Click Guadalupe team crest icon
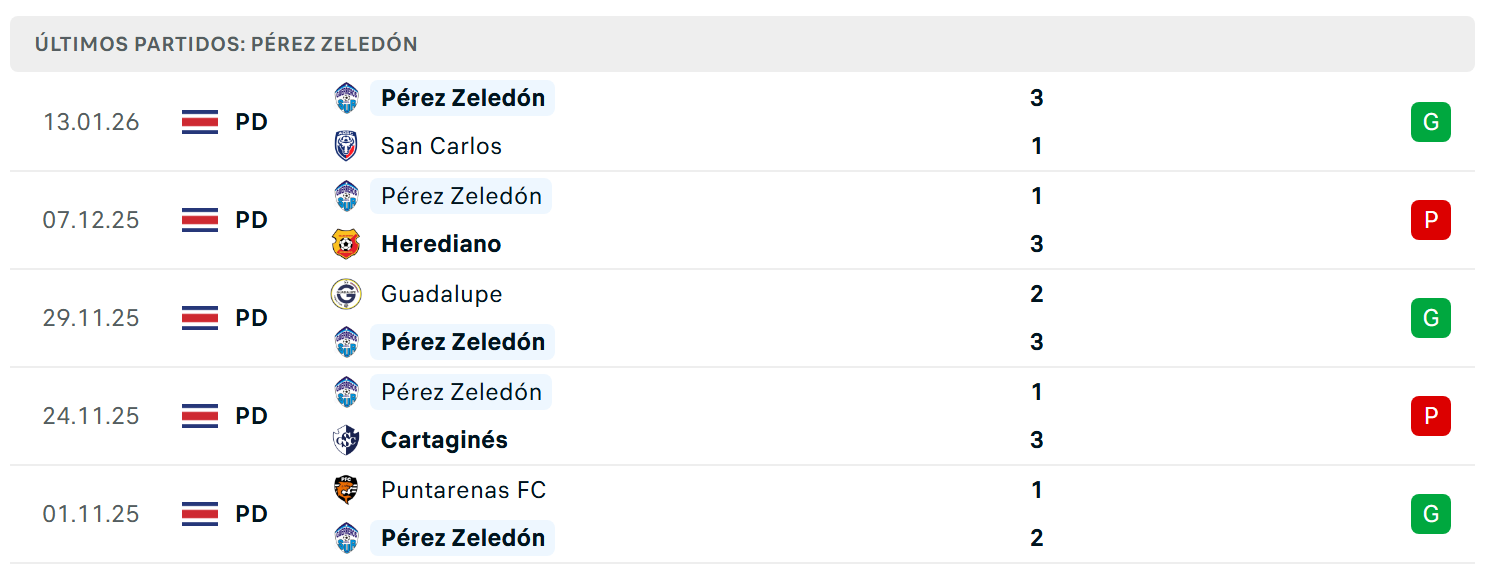 (x=346, y=294)
